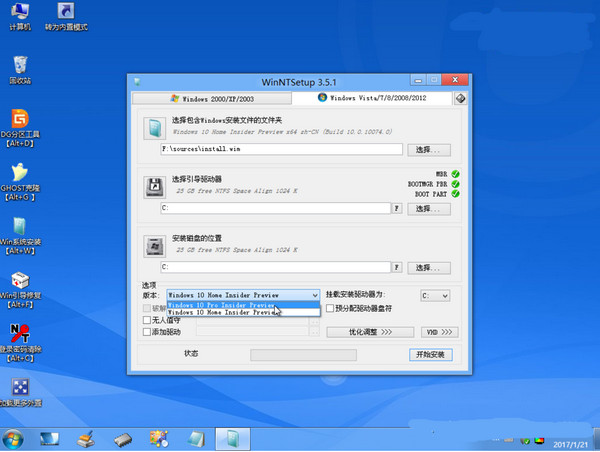Pick Windows 10 Home Insider Preview from list
Viewport: 600px width, 452px height.
[x=221, y=313]
